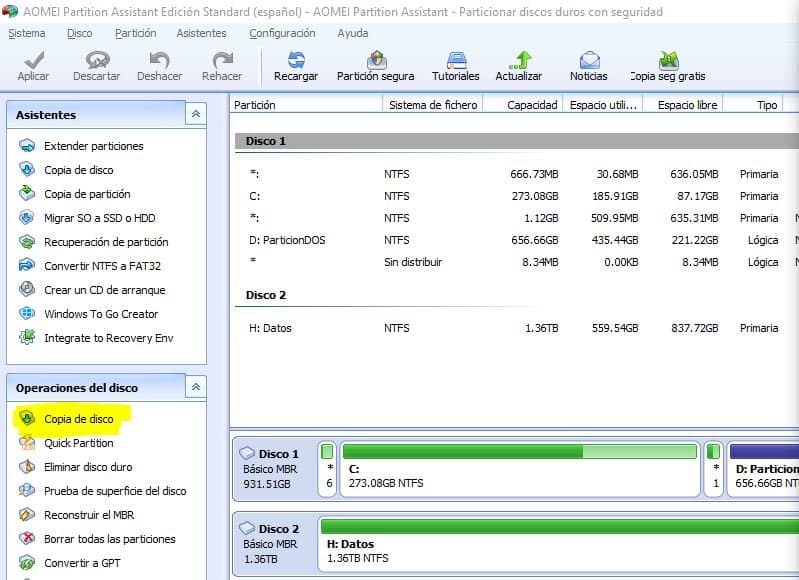This screenshot has height=580, width=799.
Task: Select the C: partition bar in disk map
Action: (x=520, y=469)
